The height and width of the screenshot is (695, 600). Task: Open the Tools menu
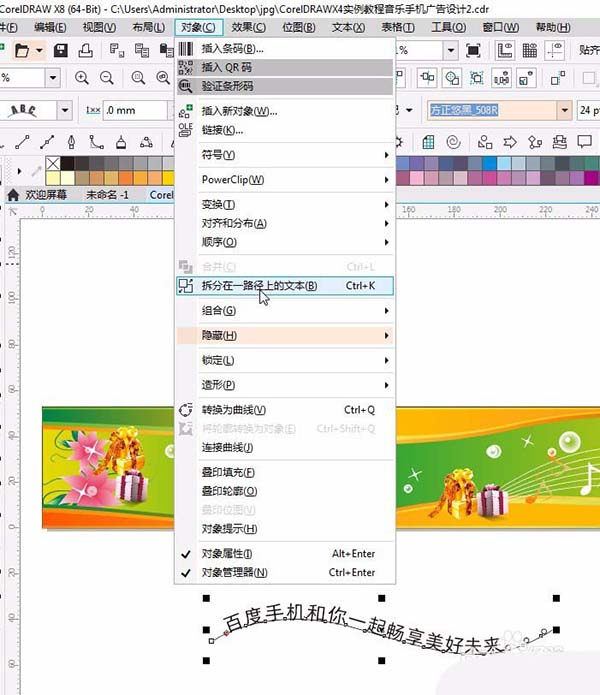pyautogui.click(x=448, y=27)
